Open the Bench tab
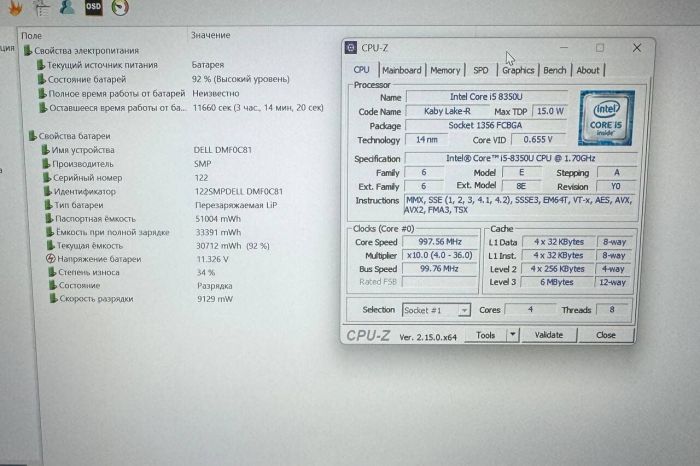 pyautogui.click(x=554, y=70)
